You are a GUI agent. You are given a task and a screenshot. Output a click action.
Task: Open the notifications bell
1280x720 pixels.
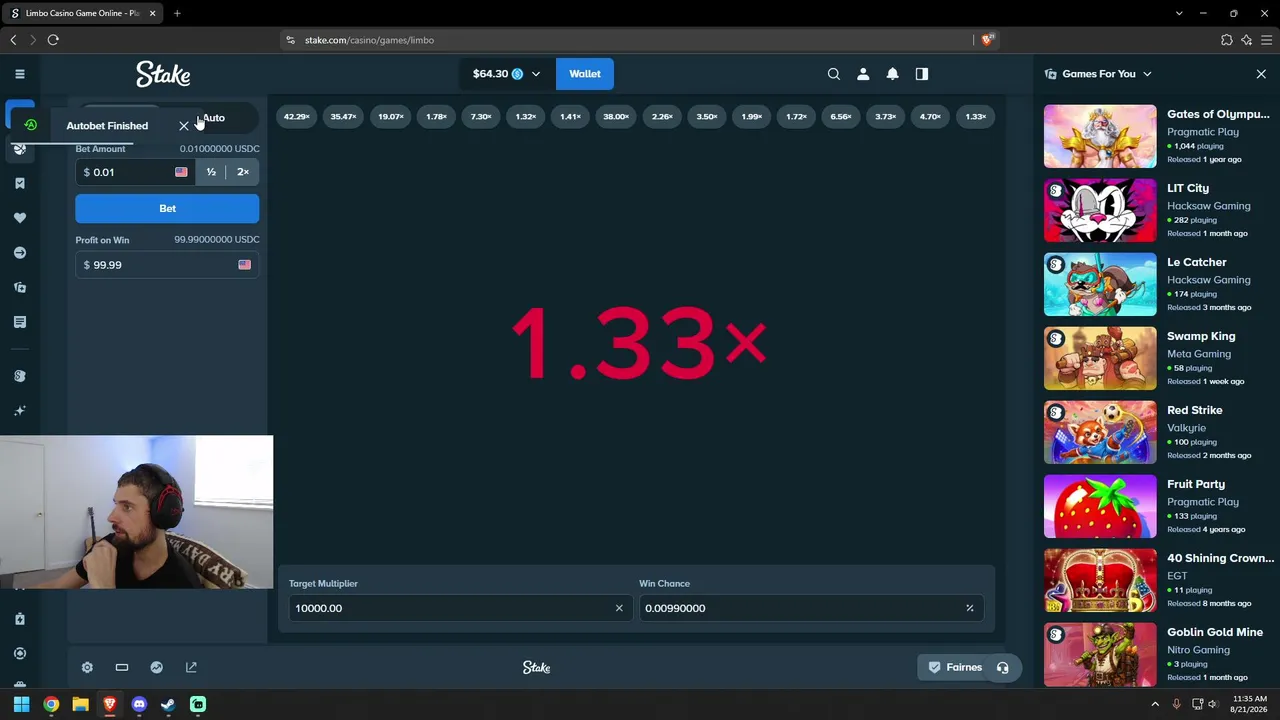(x=893, y=74)
